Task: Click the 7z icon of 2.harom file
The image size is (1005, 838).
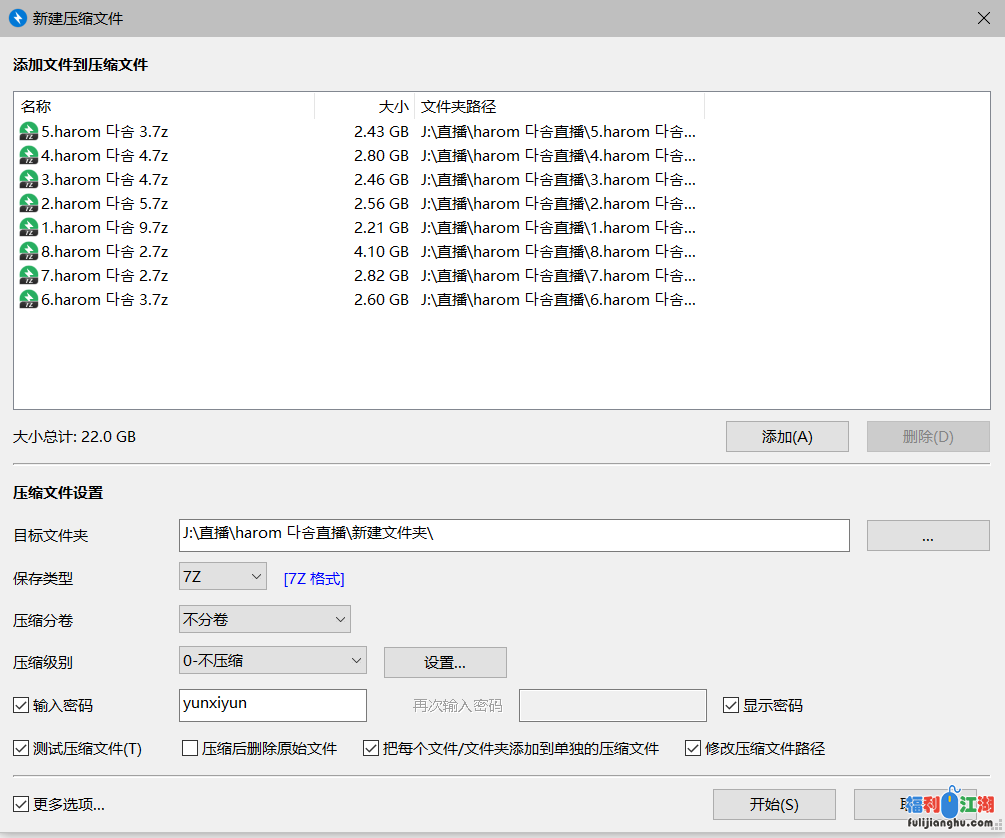Action: click(x=29, y=203)
